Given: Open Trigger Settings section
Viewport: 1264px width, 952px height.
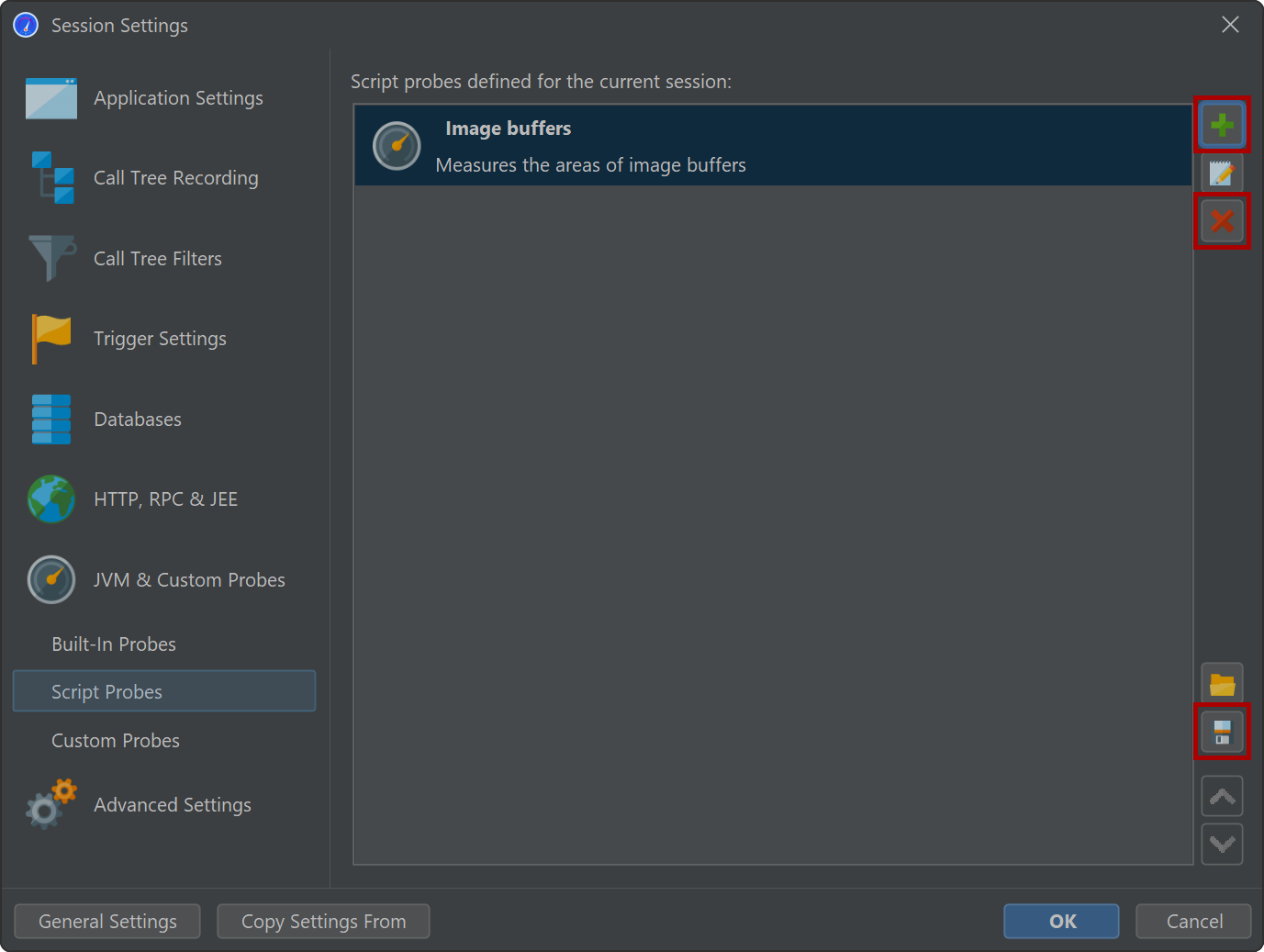Looking at the screenshot, I should [160, 339].
